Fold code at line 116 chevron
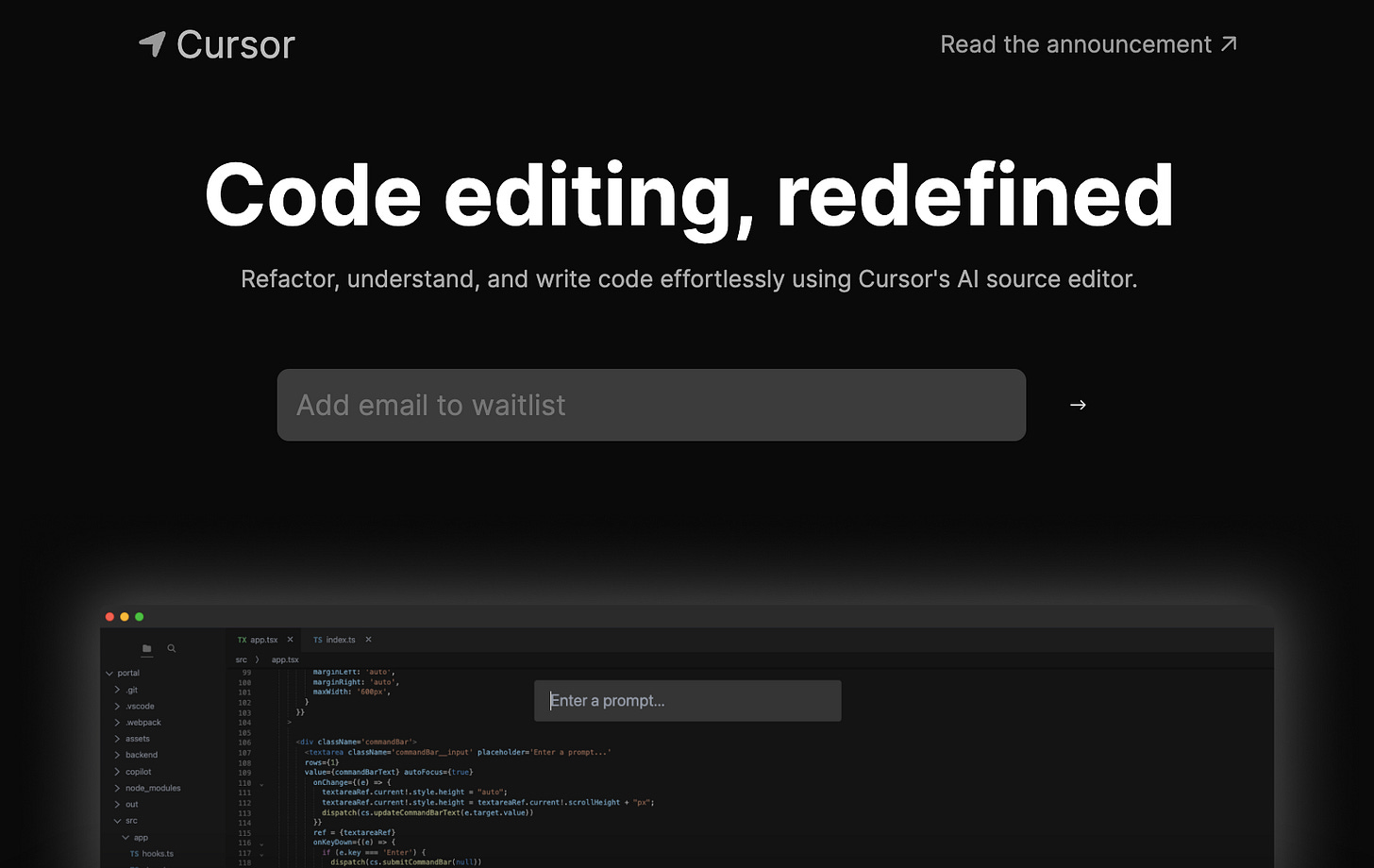 pyautogui.click(x=261, y=843)
